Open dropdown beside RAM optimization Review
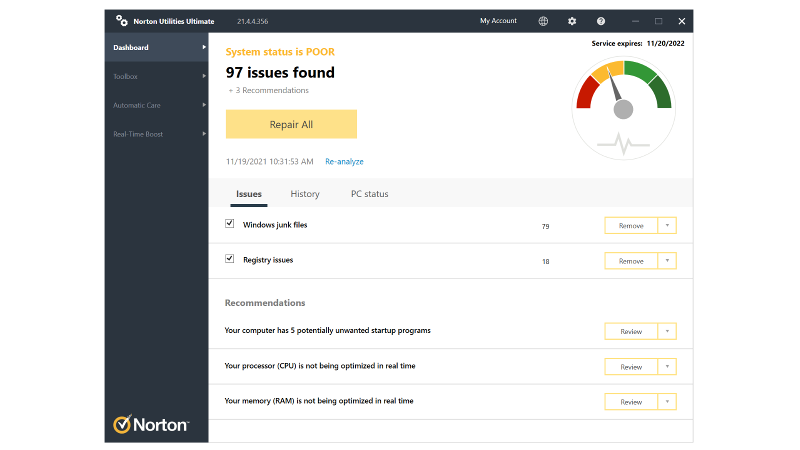This screenshot has height=450, width=800. [x=667, y=402]
